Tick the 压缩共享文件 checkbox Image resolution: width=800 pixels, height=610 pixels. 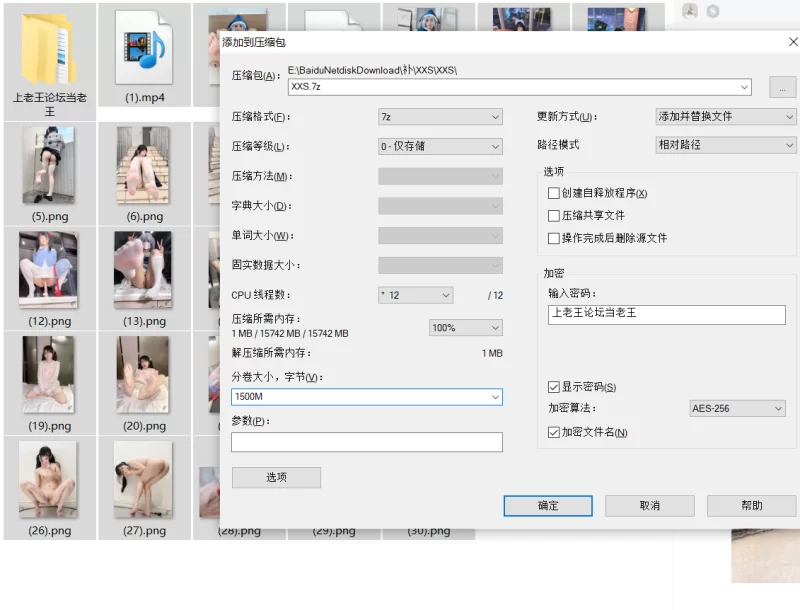(554, 216)
